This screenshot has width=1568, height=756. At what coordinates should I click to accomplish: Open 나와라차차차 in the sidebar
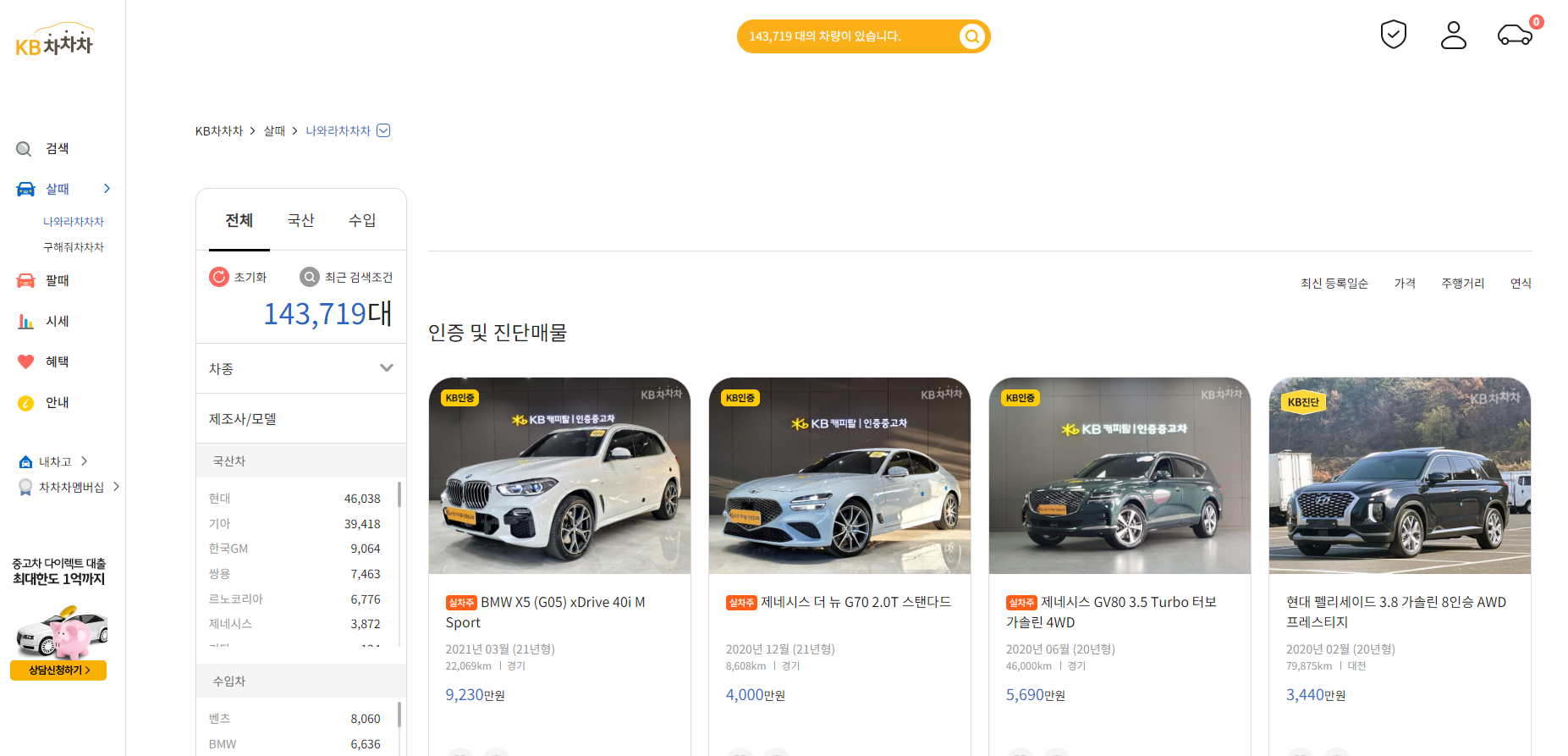click(74, 222)
